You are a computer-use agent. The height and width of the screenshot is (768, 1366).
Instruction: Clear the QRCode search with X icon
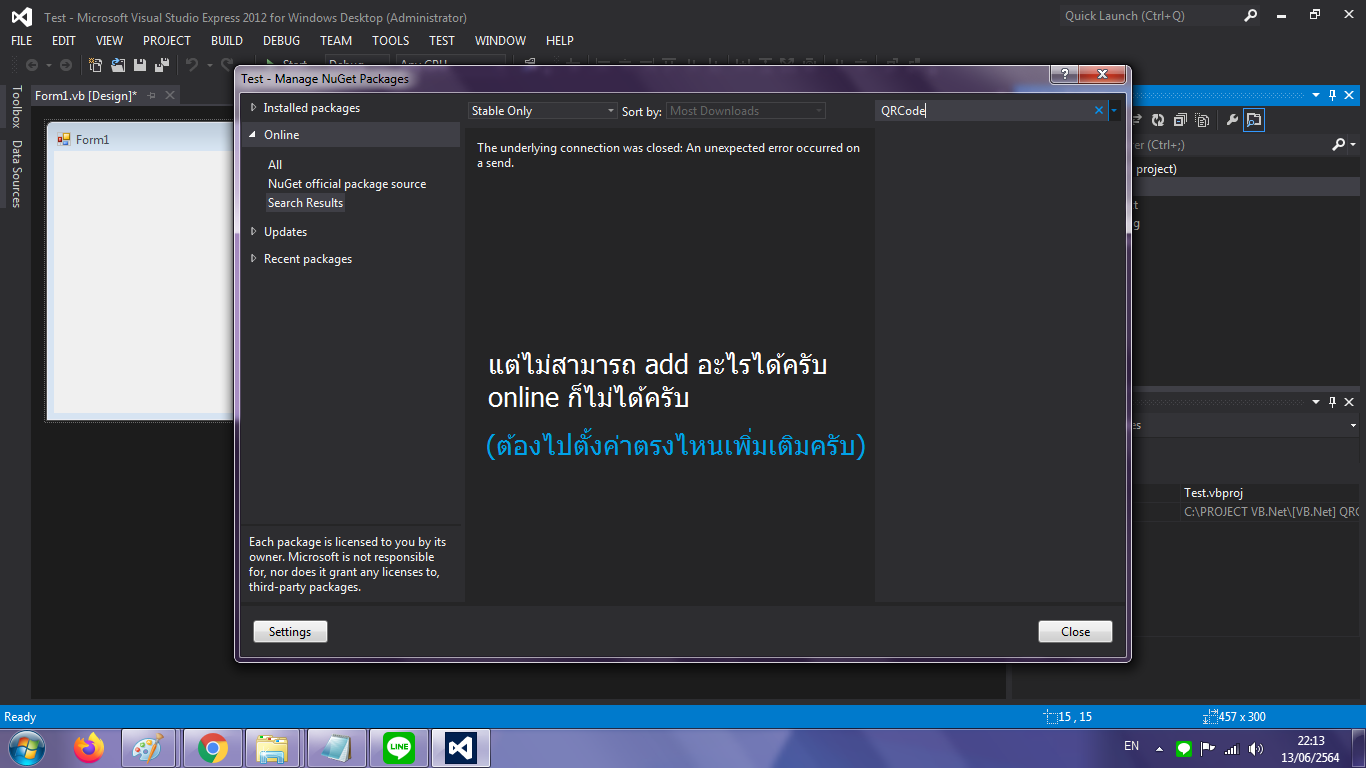pyautogui.click(x=1099, y=111)
